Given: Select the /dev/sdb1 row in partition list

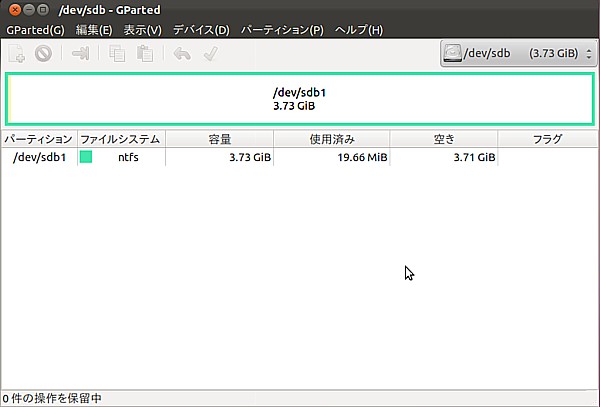Looking at the screenshot, I should pyautogui.click(x=299, y=157).
